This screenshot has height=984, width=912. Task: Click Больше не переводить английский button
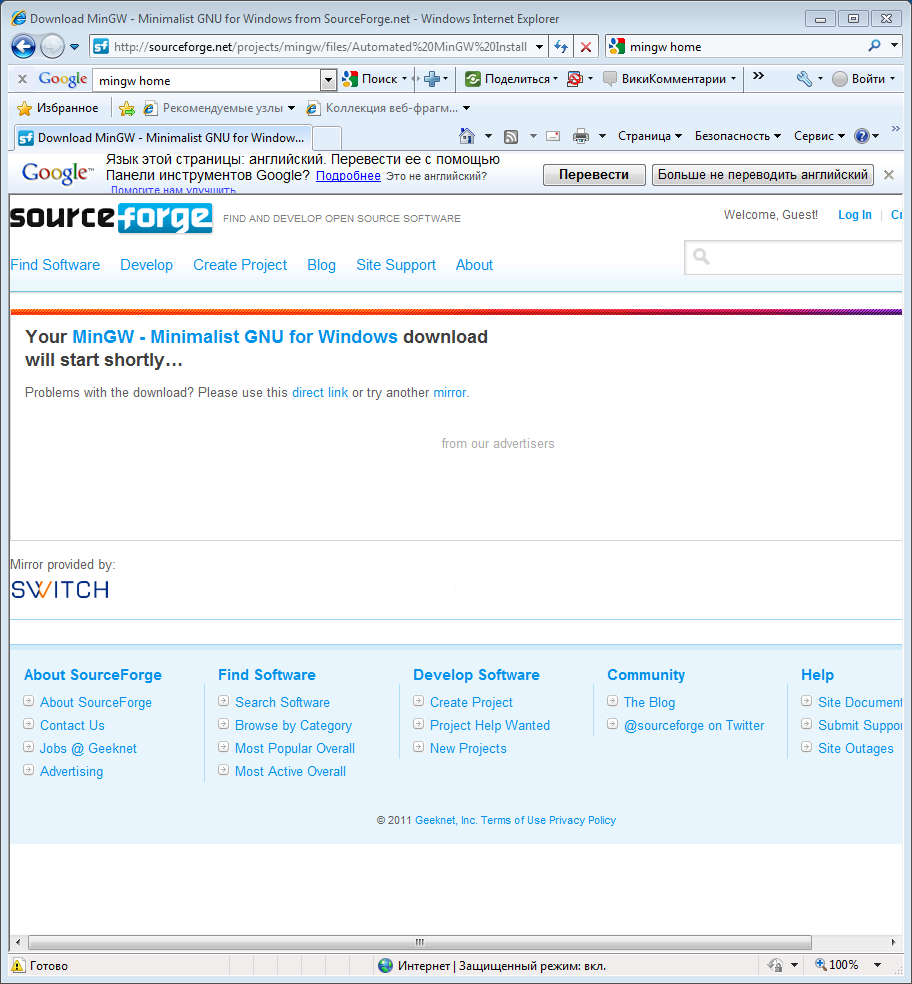tap(763, 174)
